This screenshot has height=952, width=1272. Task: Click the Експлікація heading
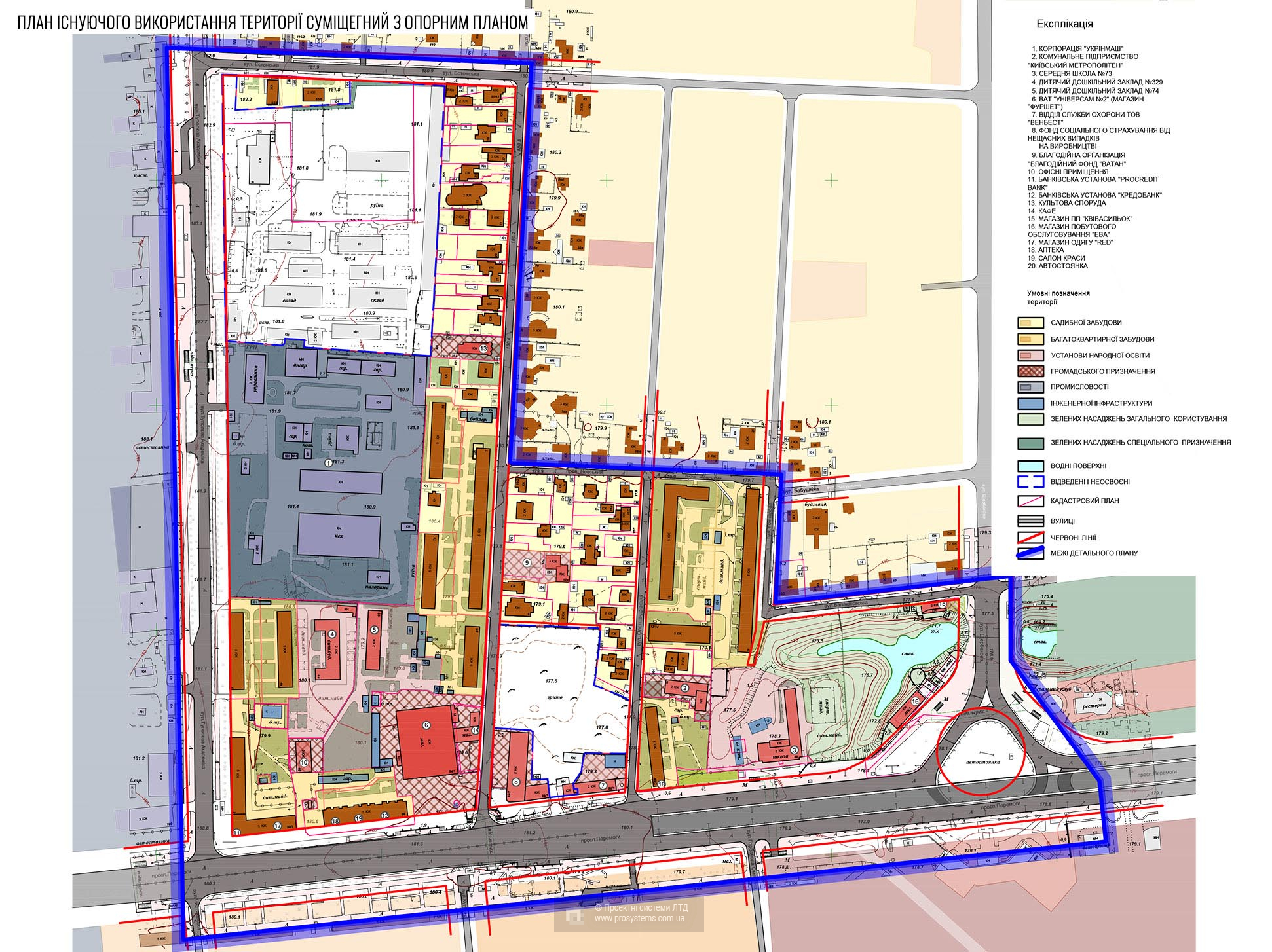1064,24
